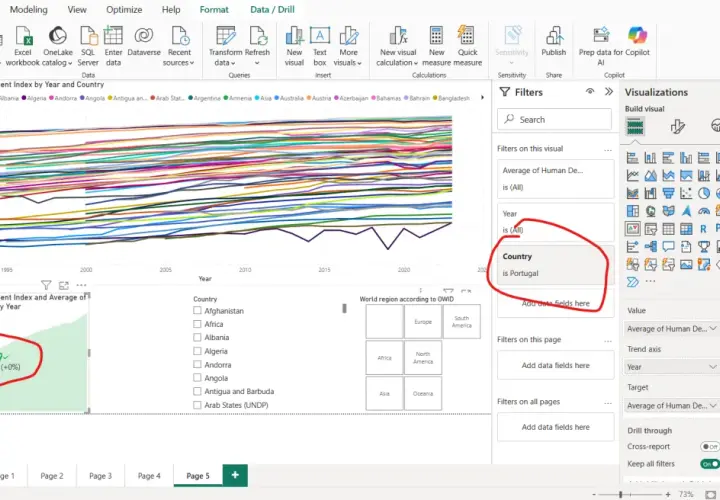Check Antigua and Barbuda box
Screen dimensions: 720x500
tap(197, 392)
